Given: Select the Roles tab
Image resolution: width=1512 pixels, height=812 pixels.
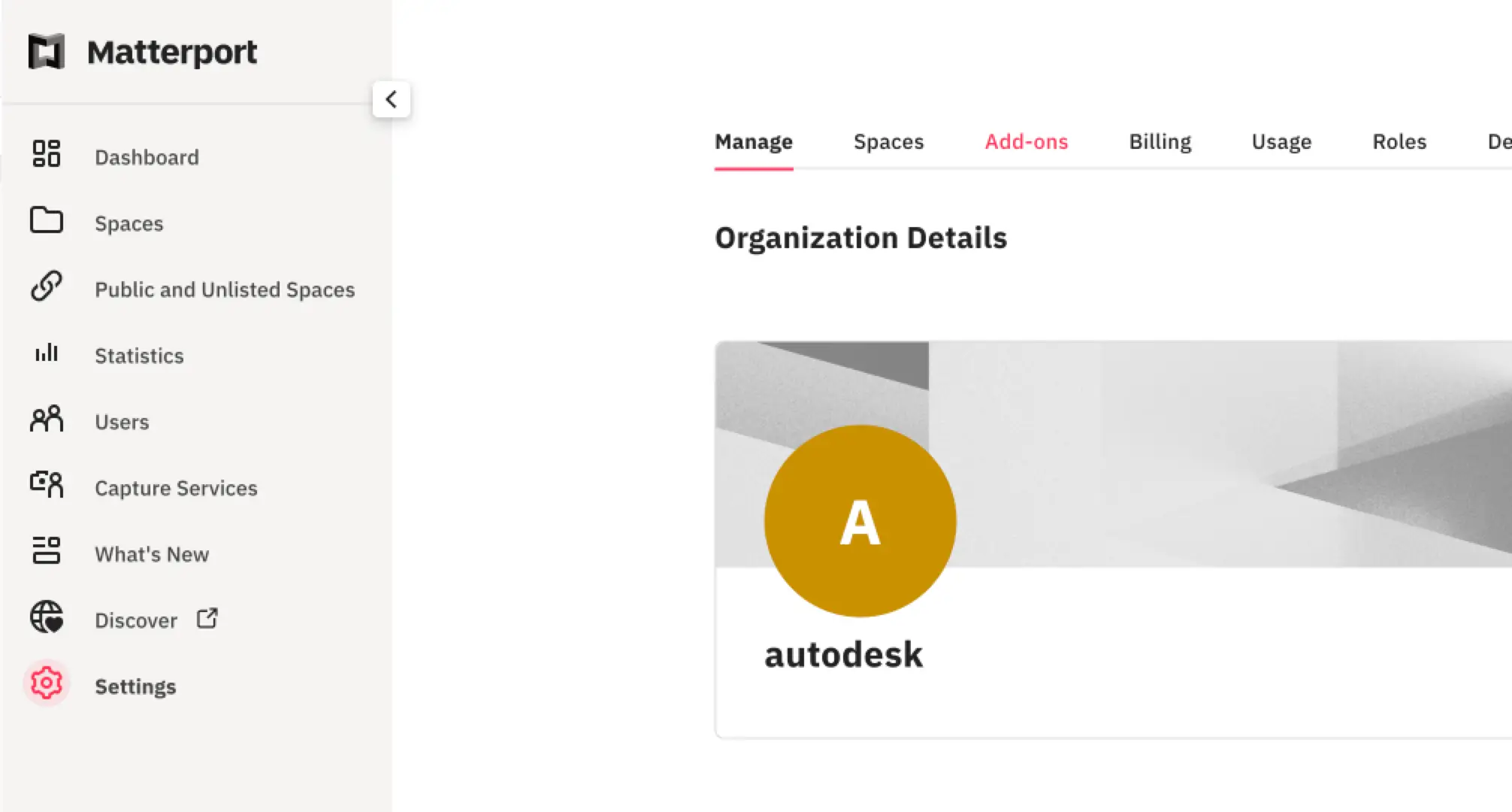Looking at the screenshot, I should (1399, 142).
